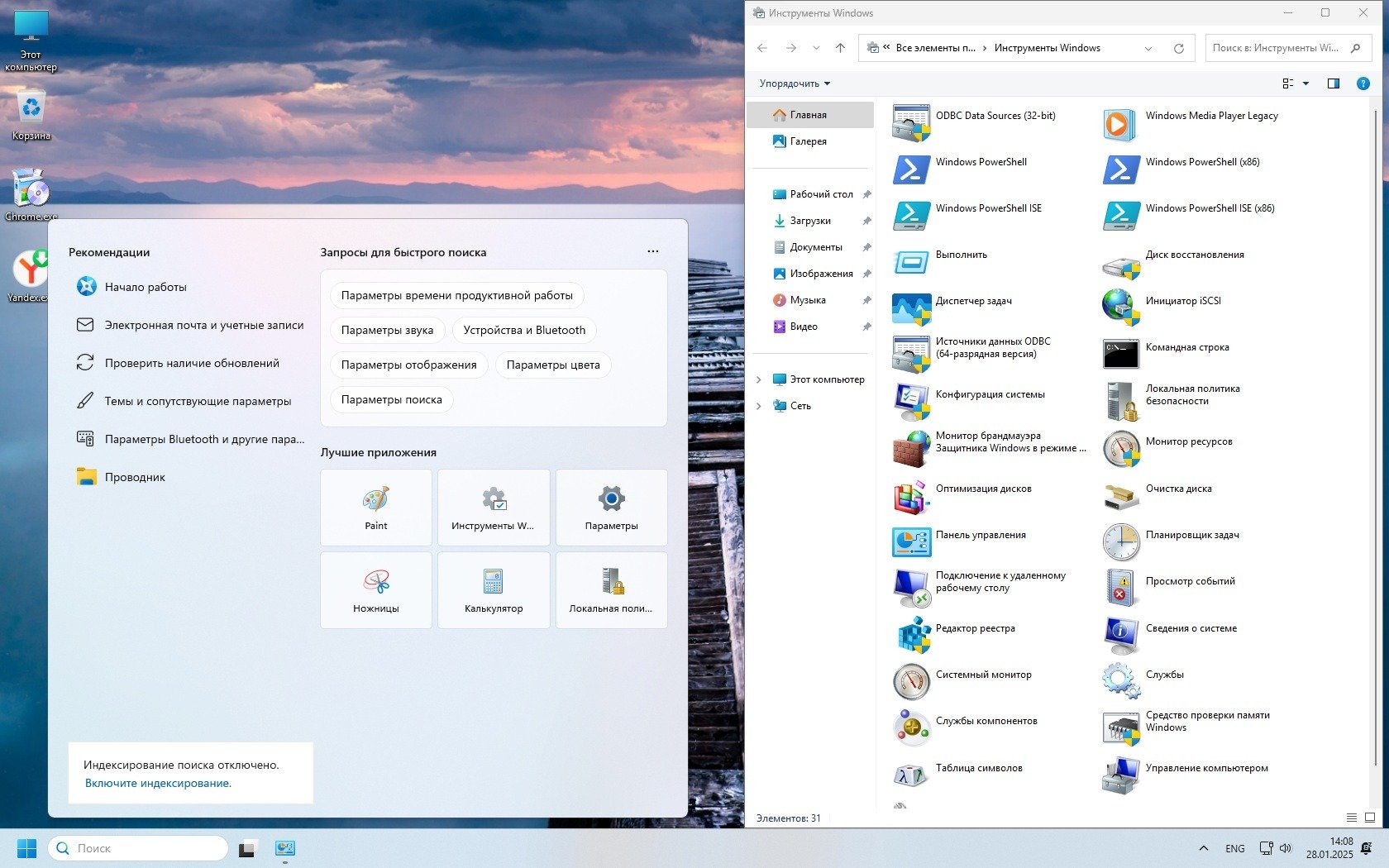The image size is (1389, 868).
Task: Switch to large icons view in status bar
Action: coord(1370,818)
